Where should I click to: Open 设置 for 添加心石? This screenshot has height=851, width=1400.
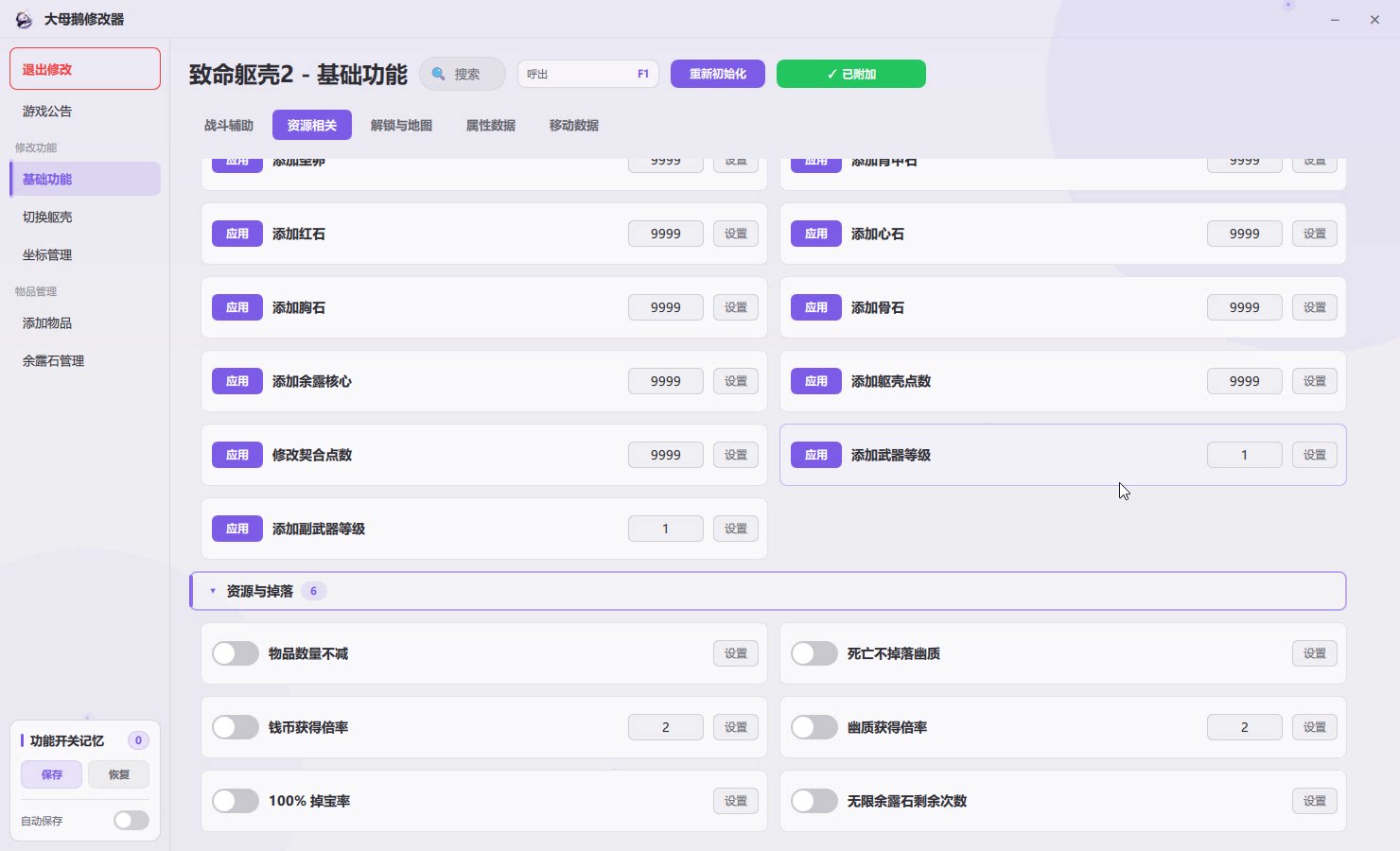click(x=1315, y=234)
